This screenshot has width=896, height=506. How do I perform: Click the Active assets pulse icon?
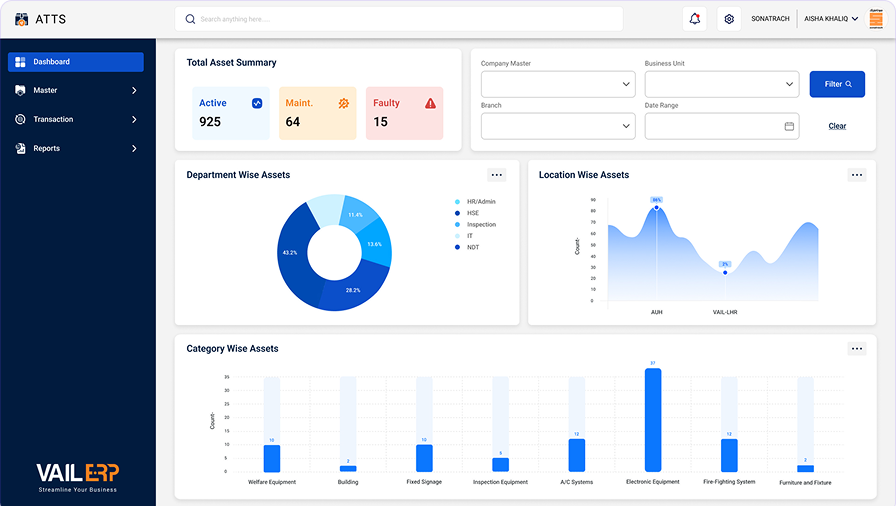pyautogui.click(x=257, y=103)
